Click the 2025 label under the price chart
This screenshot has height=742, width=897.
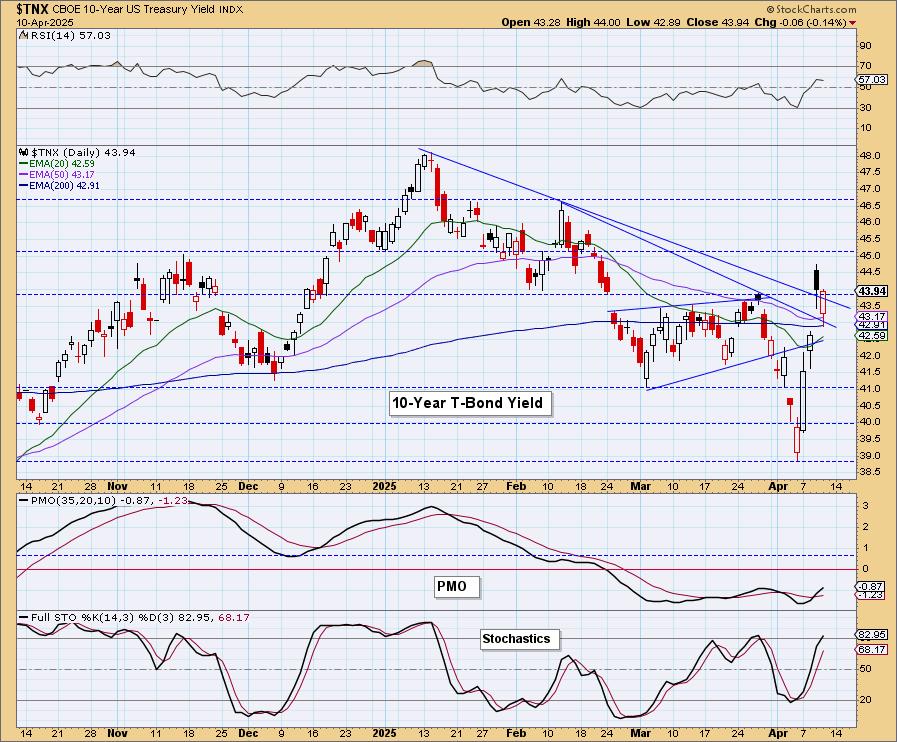point(384,486)
